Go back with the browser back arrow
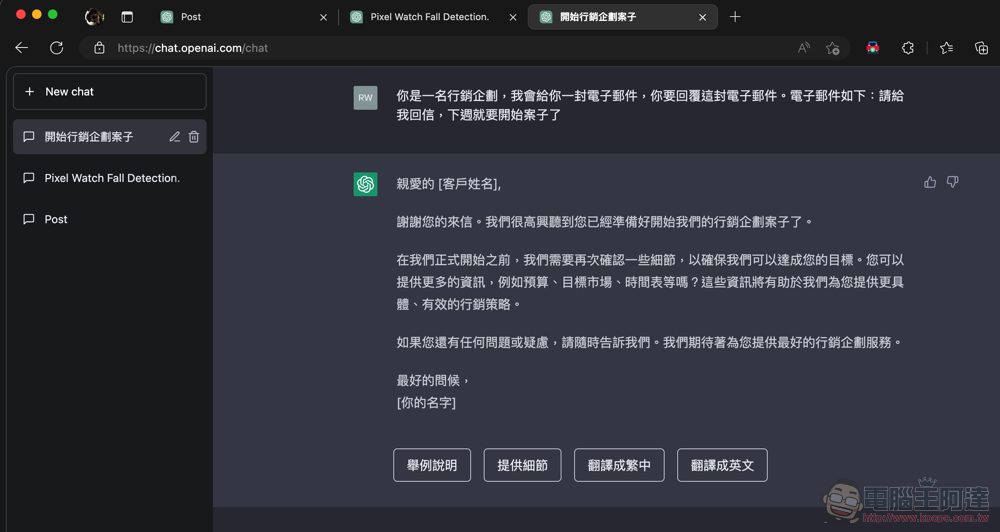The height and width of the screenshot is (532, 1000). click(22, 48)
